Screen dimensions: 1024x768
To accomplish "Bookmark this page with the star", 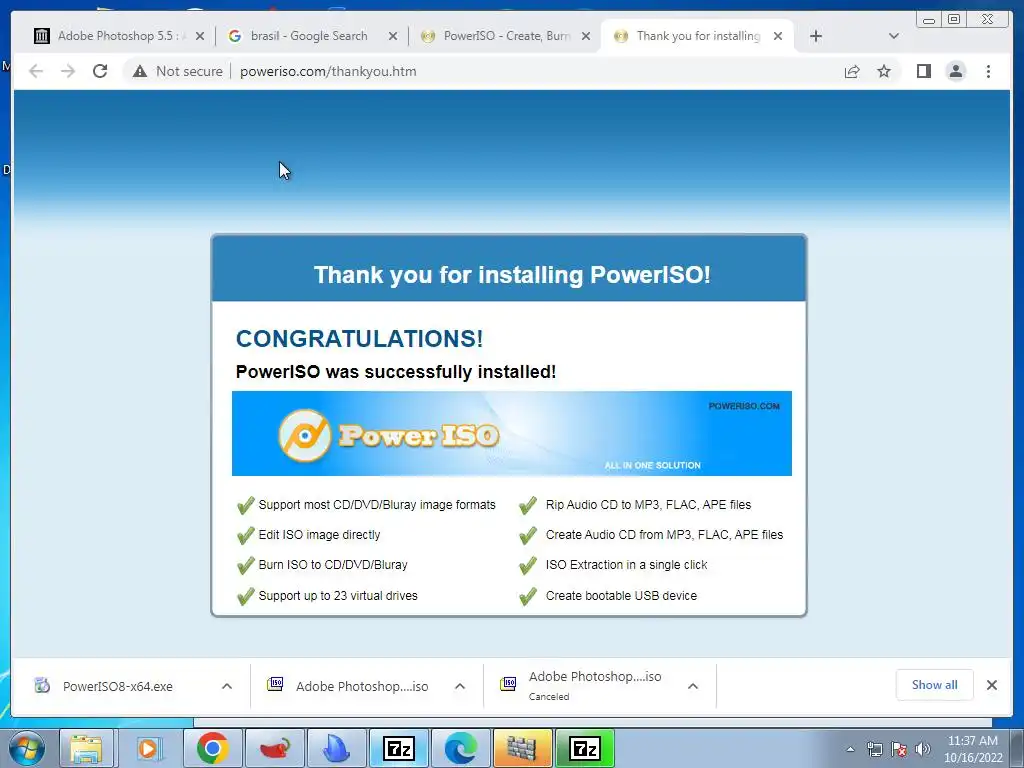I will click(884, 71).
